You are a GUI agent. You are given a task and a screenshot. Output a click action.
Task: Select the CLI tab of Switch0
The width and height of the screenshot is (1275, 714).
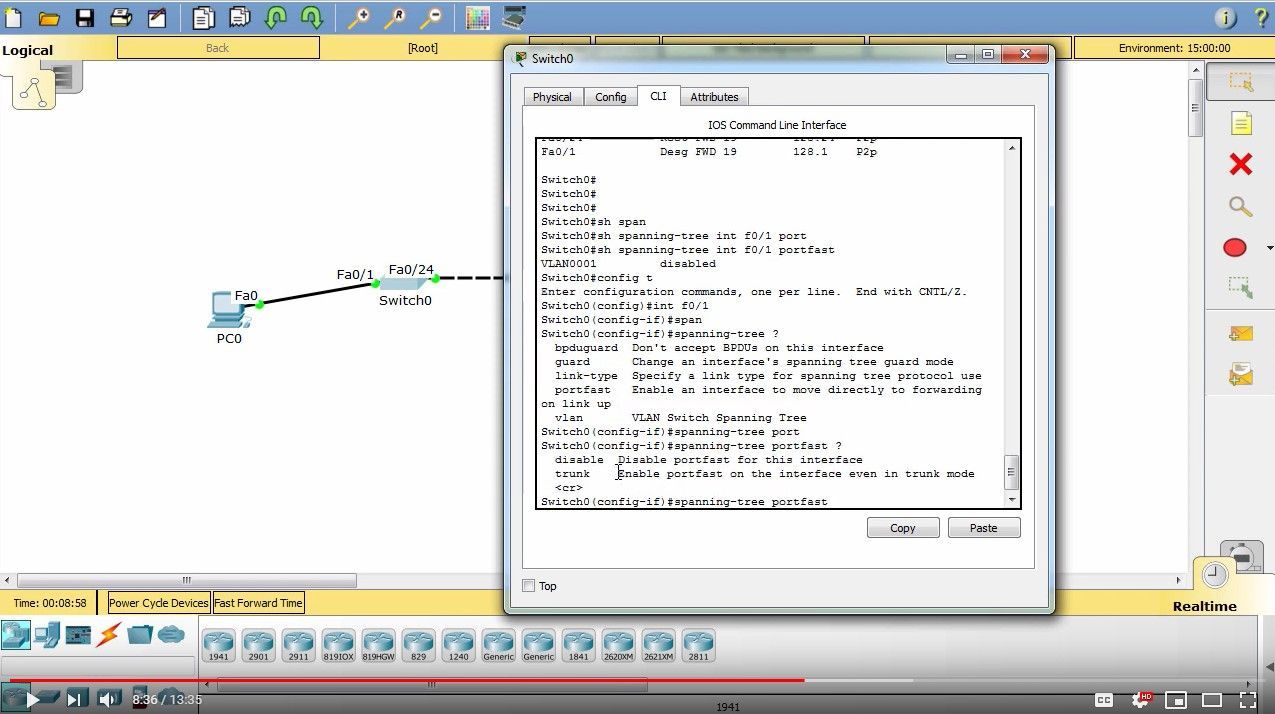point(658,96)
